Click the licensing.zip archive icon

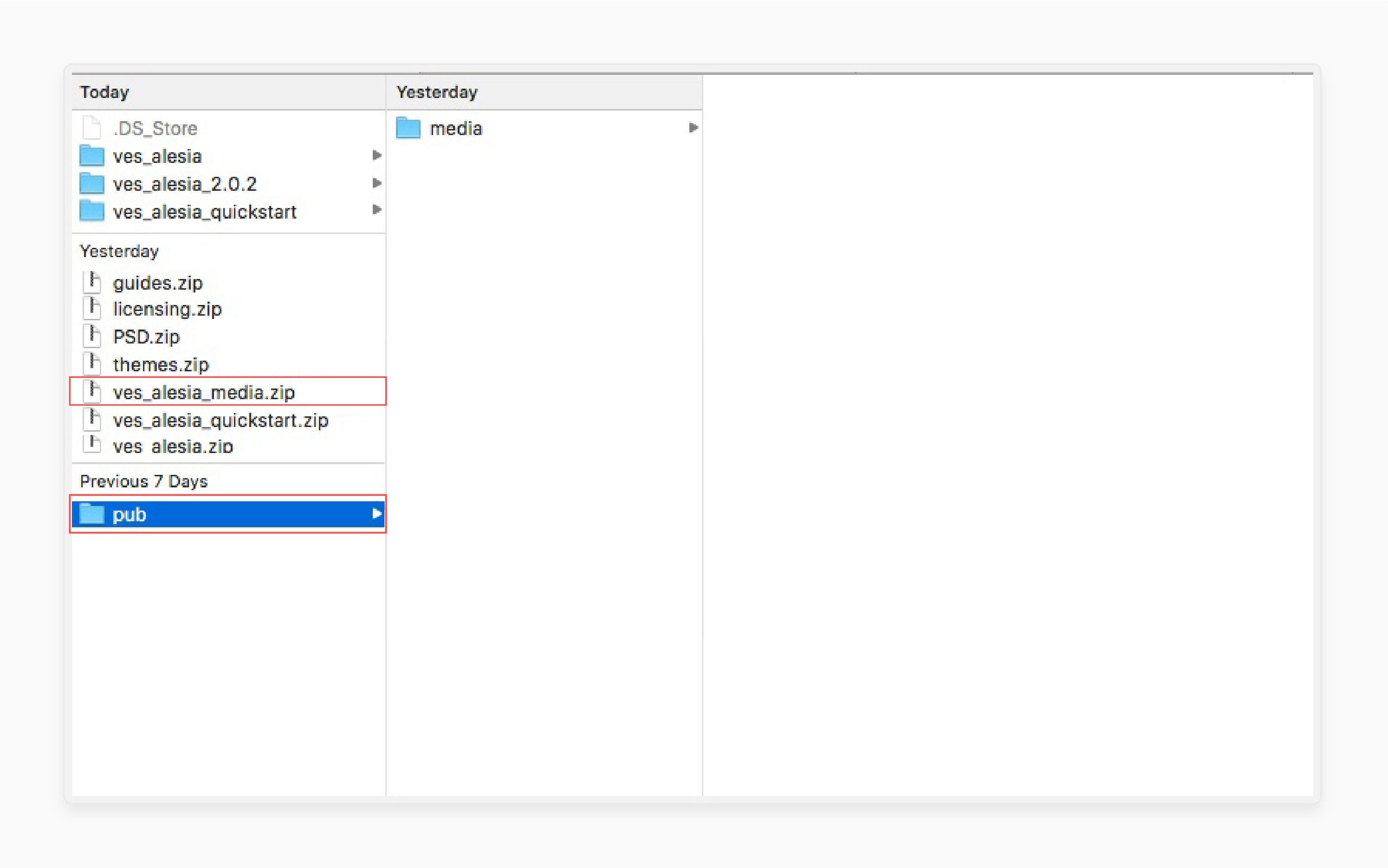[92, 308]
